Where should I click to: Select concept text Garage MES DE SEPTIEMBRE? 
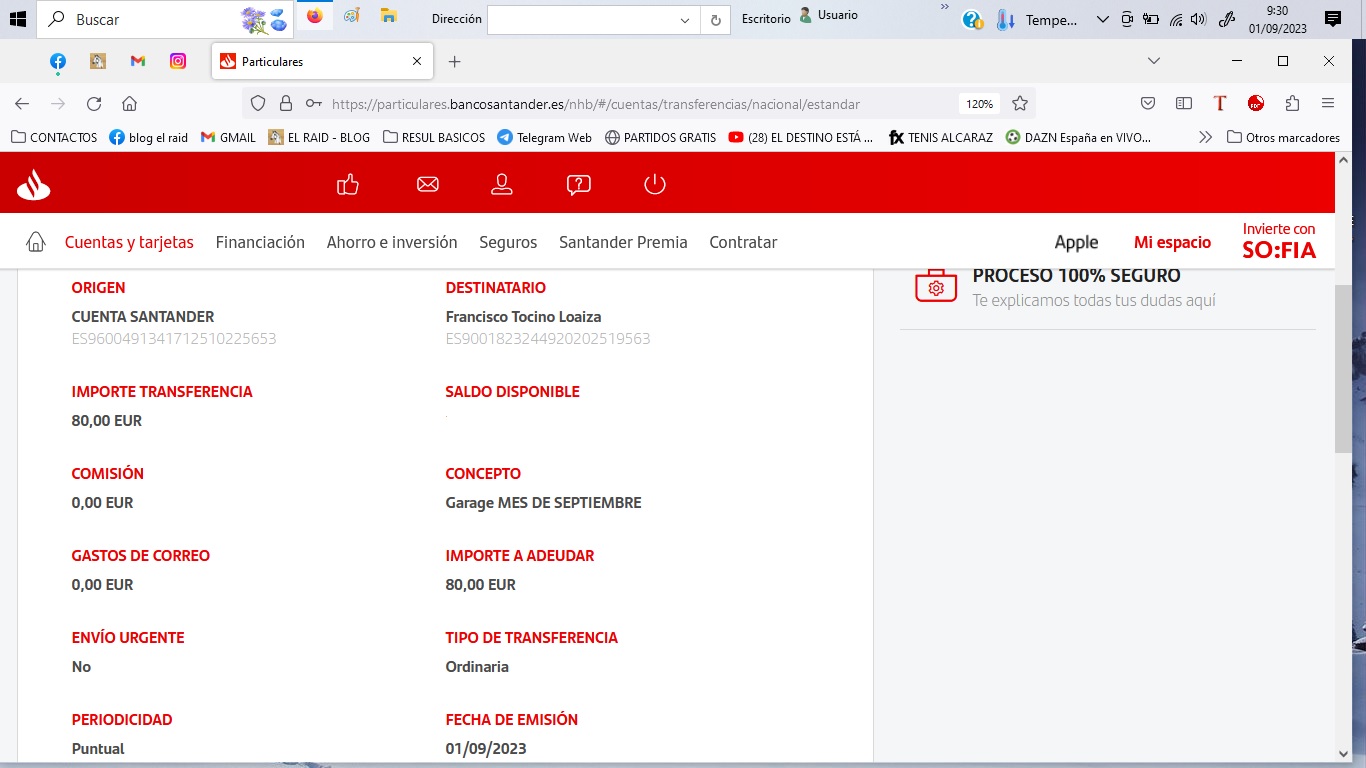tap(543, 503)
